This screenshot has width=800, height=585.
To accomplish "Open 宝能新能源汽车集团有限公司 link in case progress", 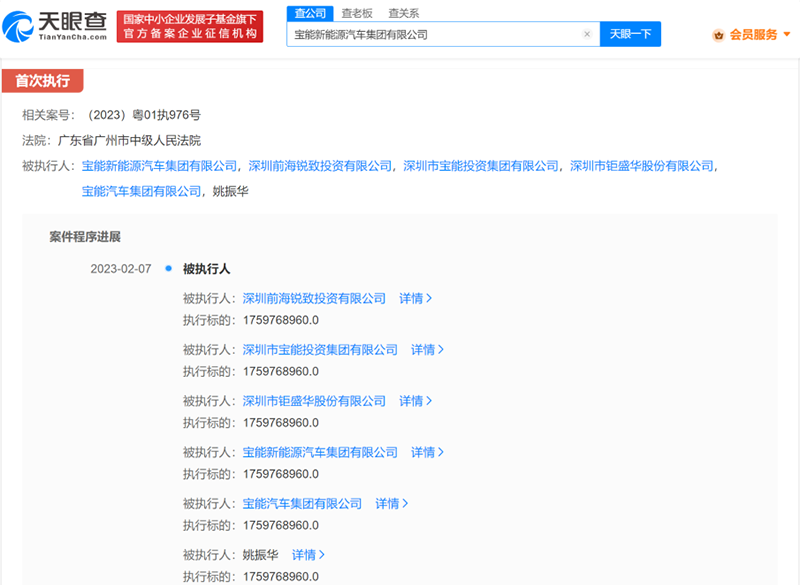I will [x=320, y=453].
